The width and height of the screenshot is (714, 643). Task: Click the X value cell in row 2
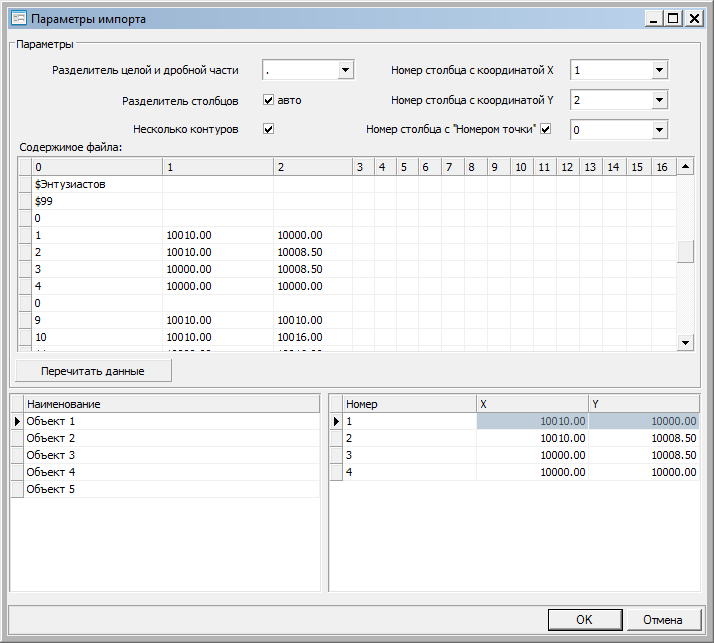point(531,438)
